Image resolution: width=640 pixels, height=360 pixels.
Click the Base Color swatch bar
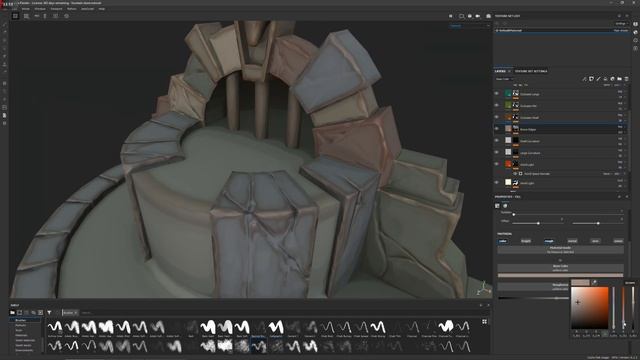(560, 276)
